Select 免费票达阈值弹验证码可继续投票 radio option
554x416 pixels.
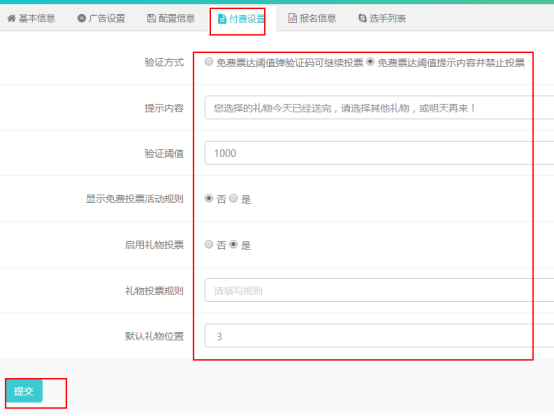coord(209,61)
